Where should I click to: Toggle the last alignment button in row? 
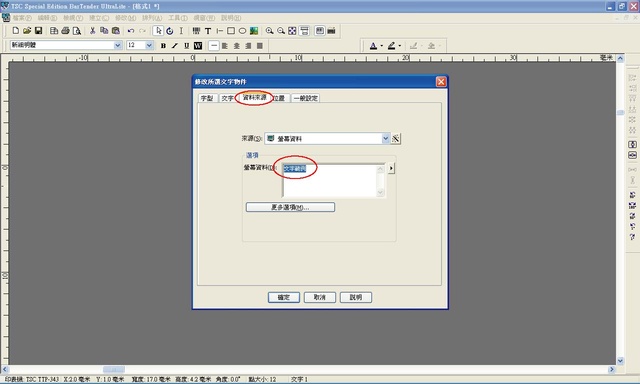click(260, 46)
